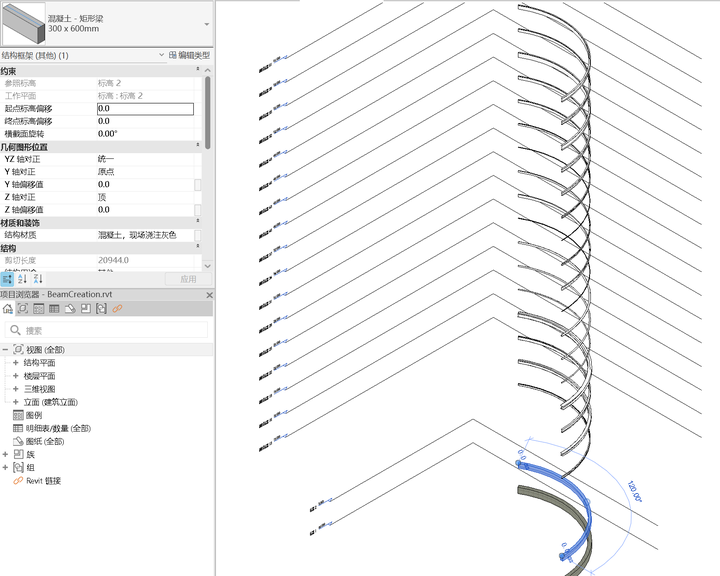Collapse the 几何图形位置 properties section
Image resolution: width=720 pixels, height=576 pixels.
coord(198,145)
